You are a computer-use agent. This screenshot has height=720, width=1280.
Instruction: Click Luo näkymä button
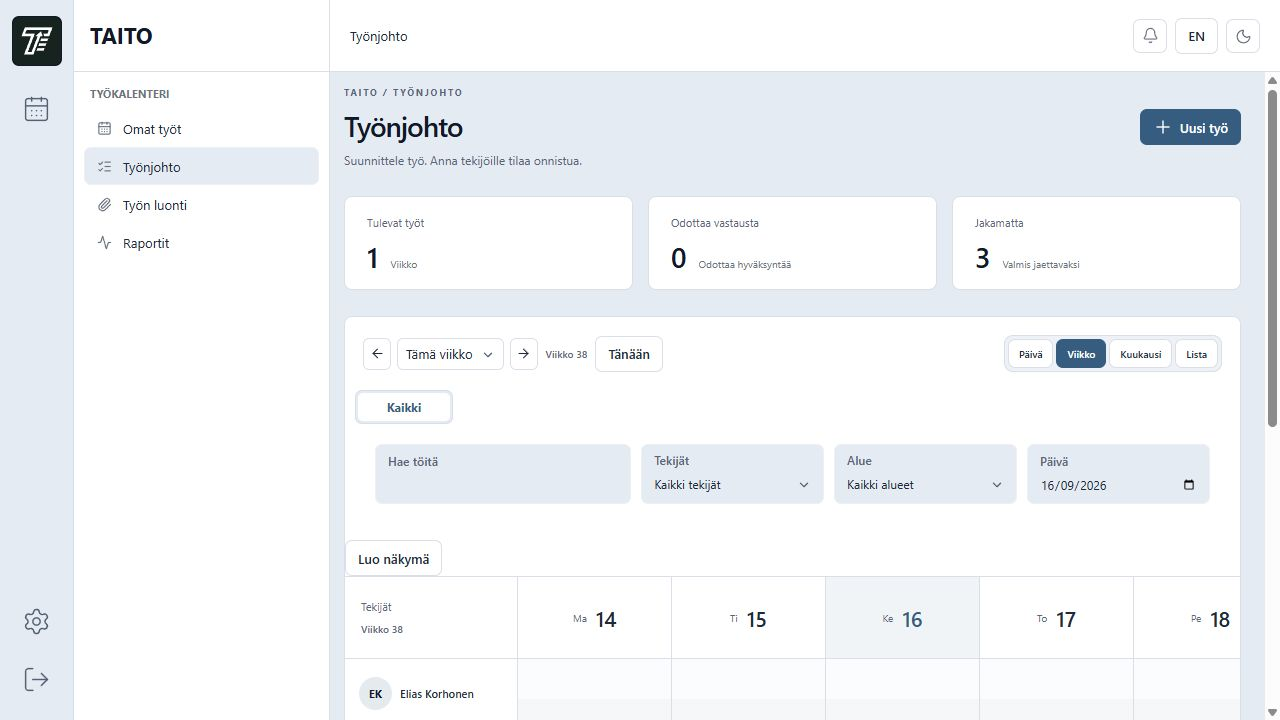coord(393,559)
